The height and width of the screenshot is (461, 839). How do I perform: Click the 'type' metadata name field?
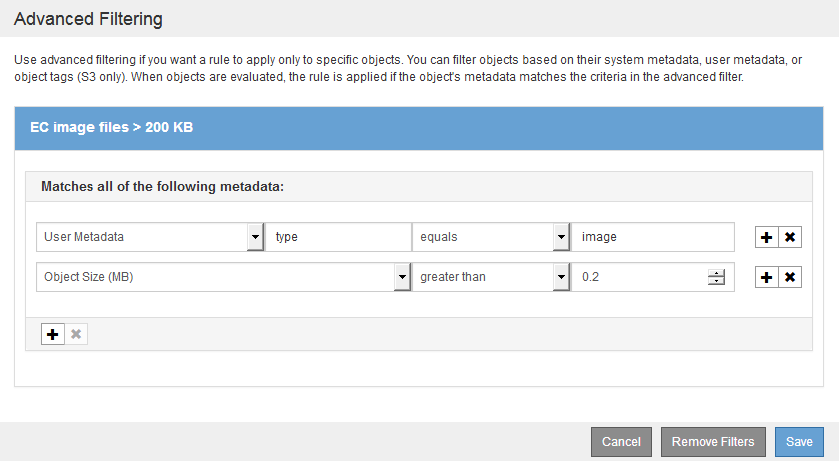tap(337, 237)
